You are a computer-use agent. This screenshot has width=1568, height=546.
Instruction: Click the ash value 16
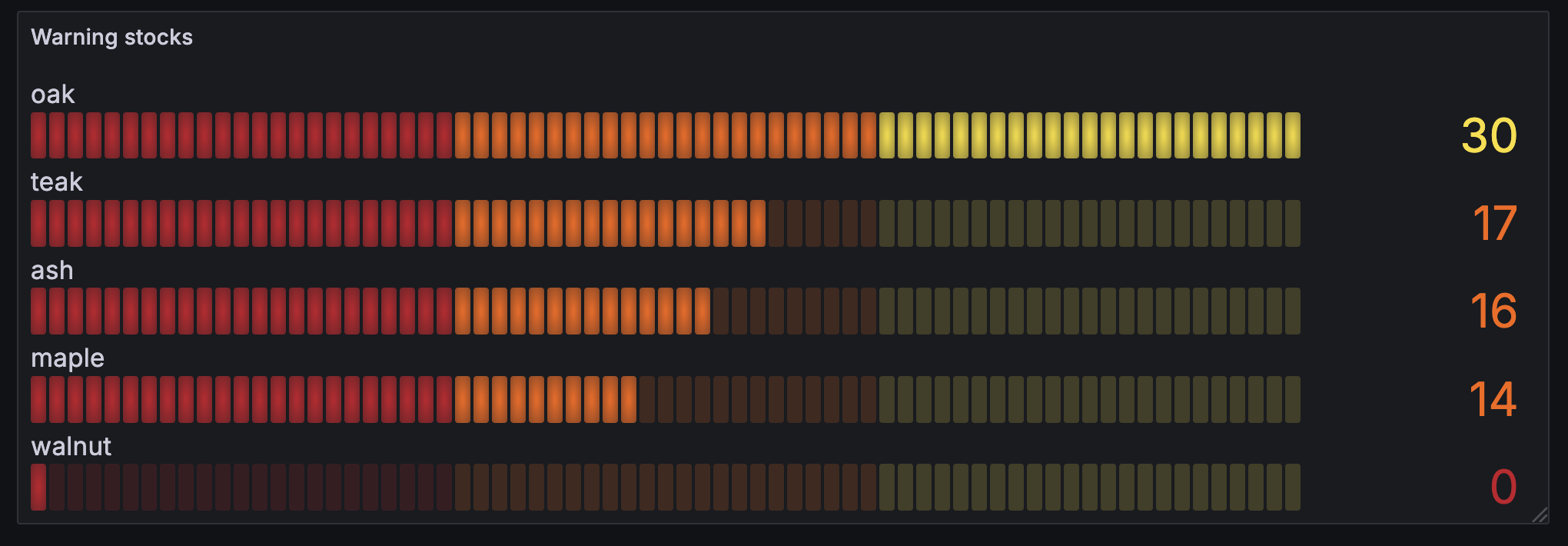(x=1492, y=311)
